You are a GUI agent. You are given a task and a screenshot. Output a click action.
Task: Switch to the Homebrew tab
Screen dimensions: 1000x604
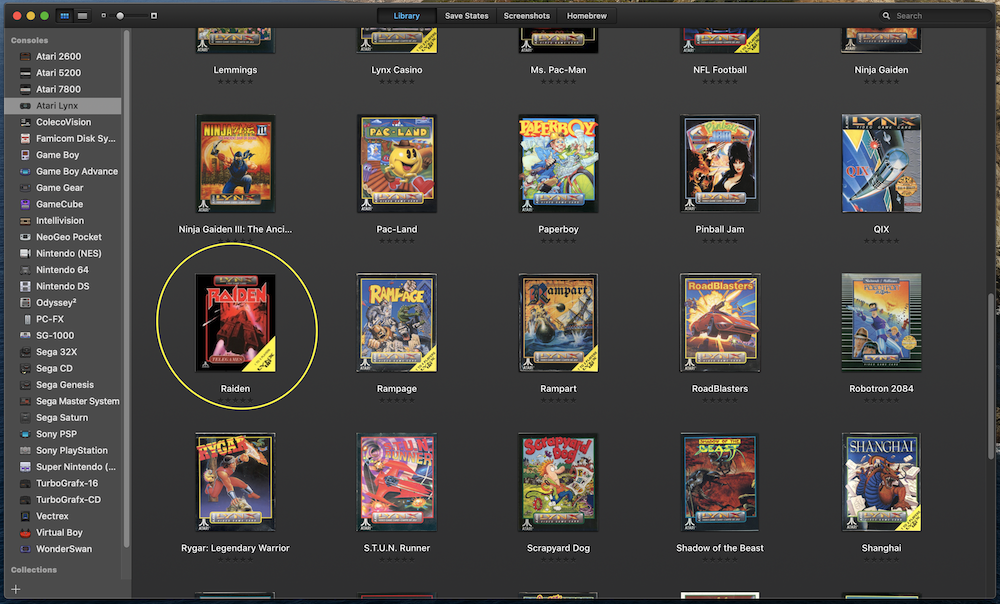[587, 16]
